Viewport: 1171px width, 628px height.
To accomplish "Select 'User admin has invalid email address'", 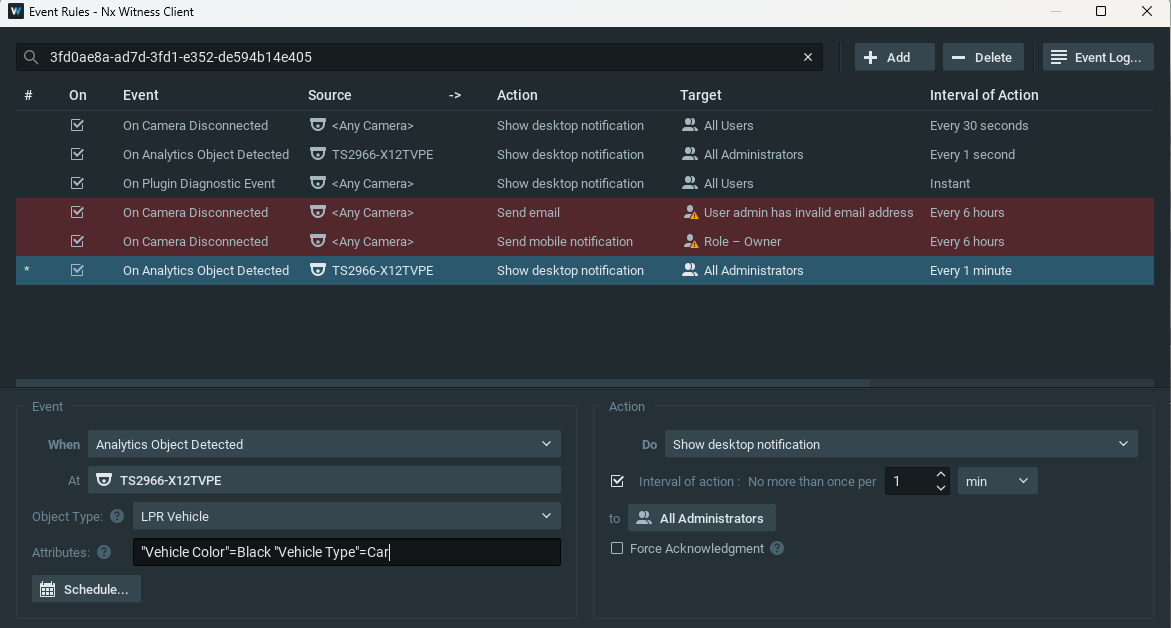I will [x=808, y=213].
